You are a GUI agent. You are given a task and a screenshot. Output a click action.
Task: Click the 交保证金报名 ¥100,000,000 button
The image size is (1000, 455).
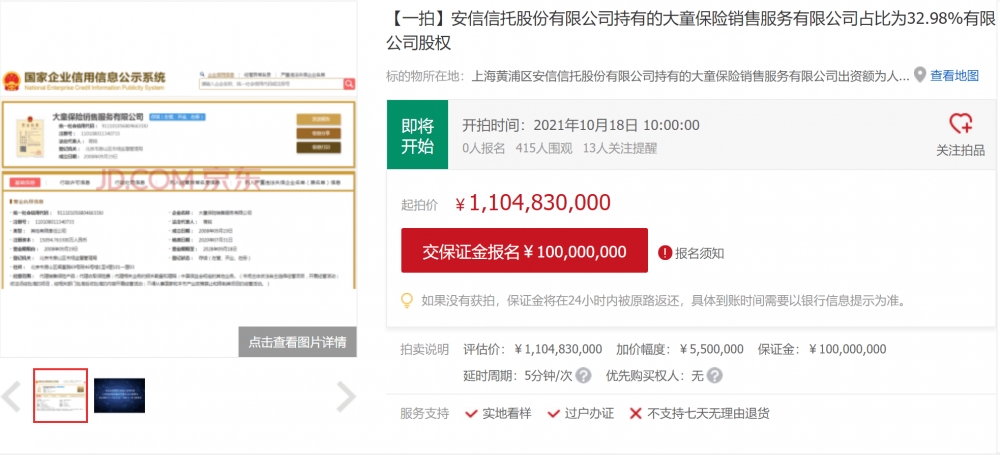[x=524, y=251]
